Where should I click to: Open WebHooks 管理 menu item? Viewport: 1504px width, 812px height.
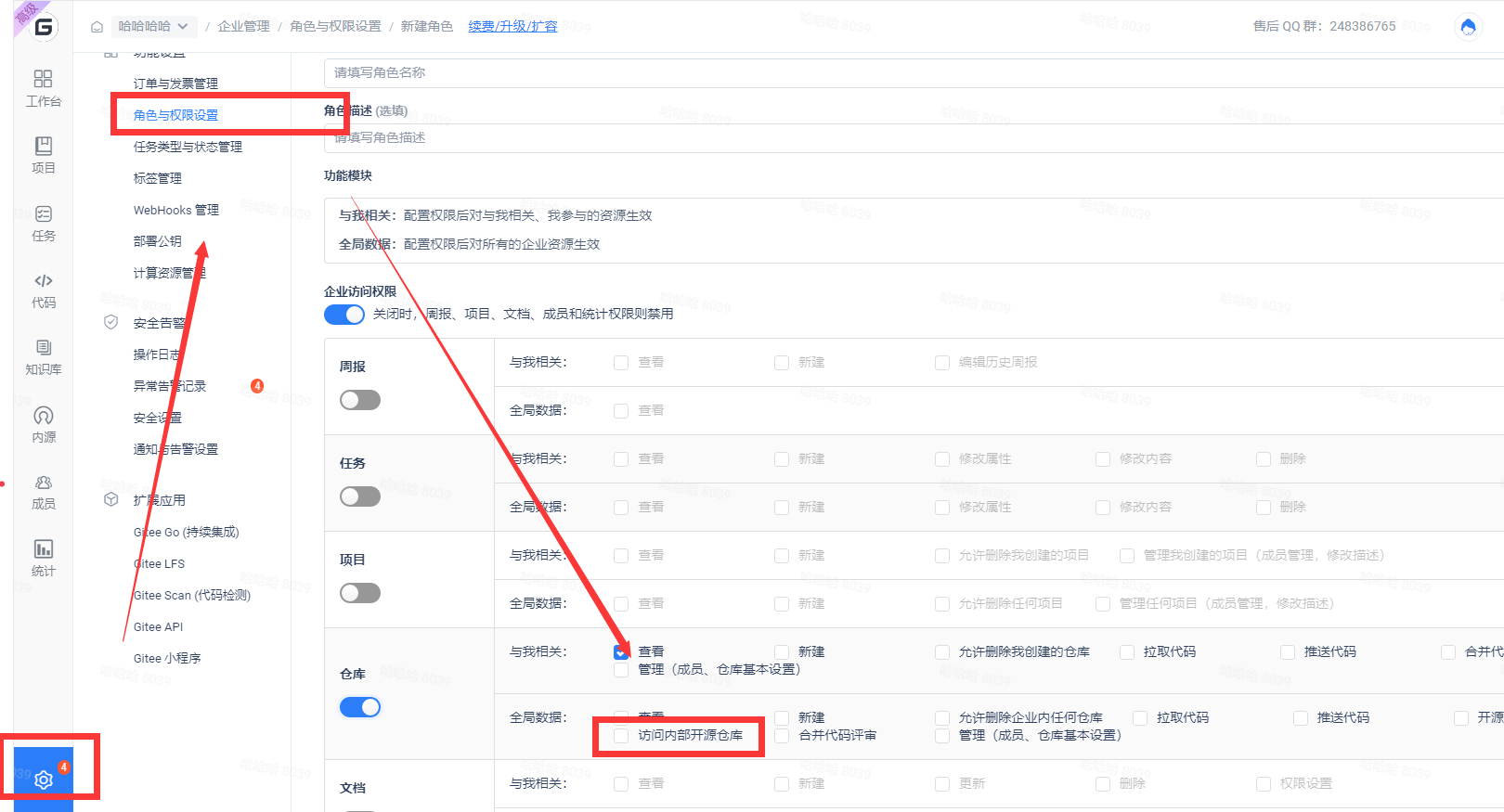click(x=176, y=211)
